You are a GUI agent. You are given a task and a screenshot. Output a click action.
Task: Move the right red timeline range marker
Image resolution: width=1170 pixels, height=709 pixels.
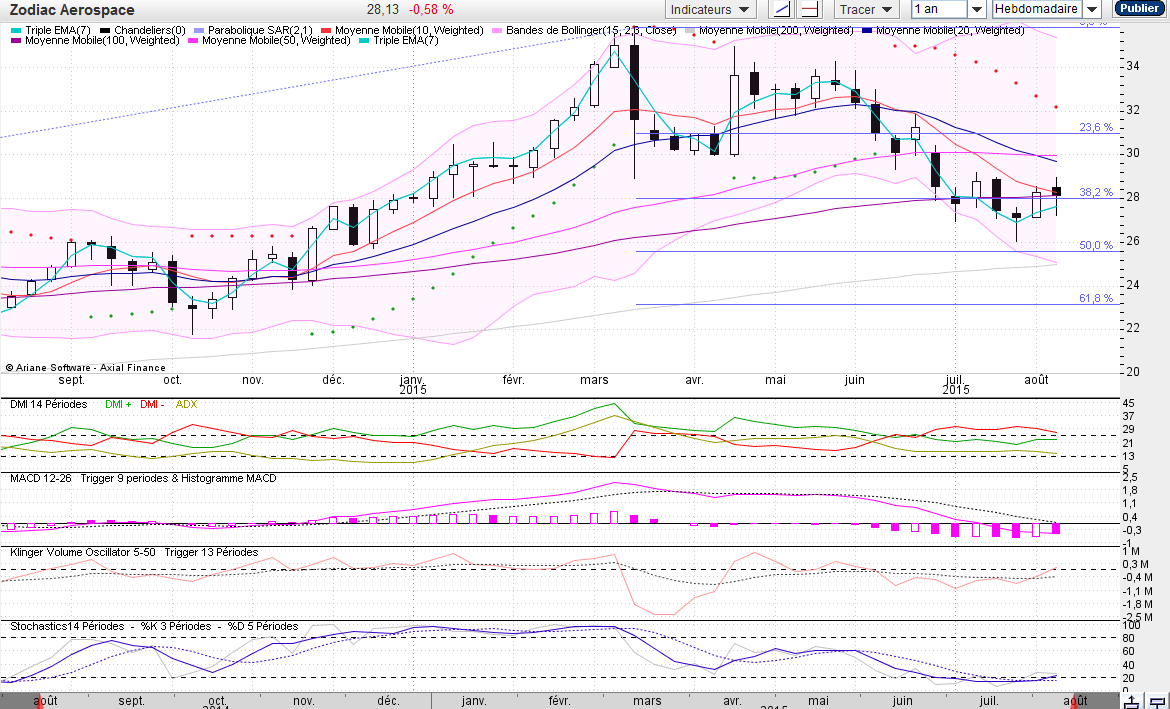coord(1073,701)
